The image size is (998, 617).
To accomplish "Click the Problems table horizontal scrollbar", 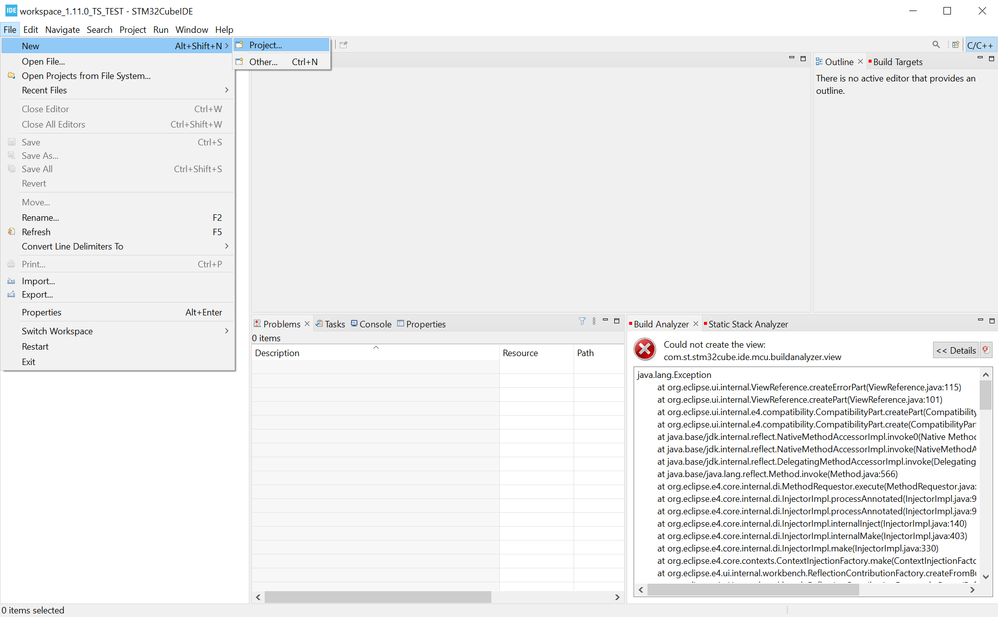I will coord(378,597).
